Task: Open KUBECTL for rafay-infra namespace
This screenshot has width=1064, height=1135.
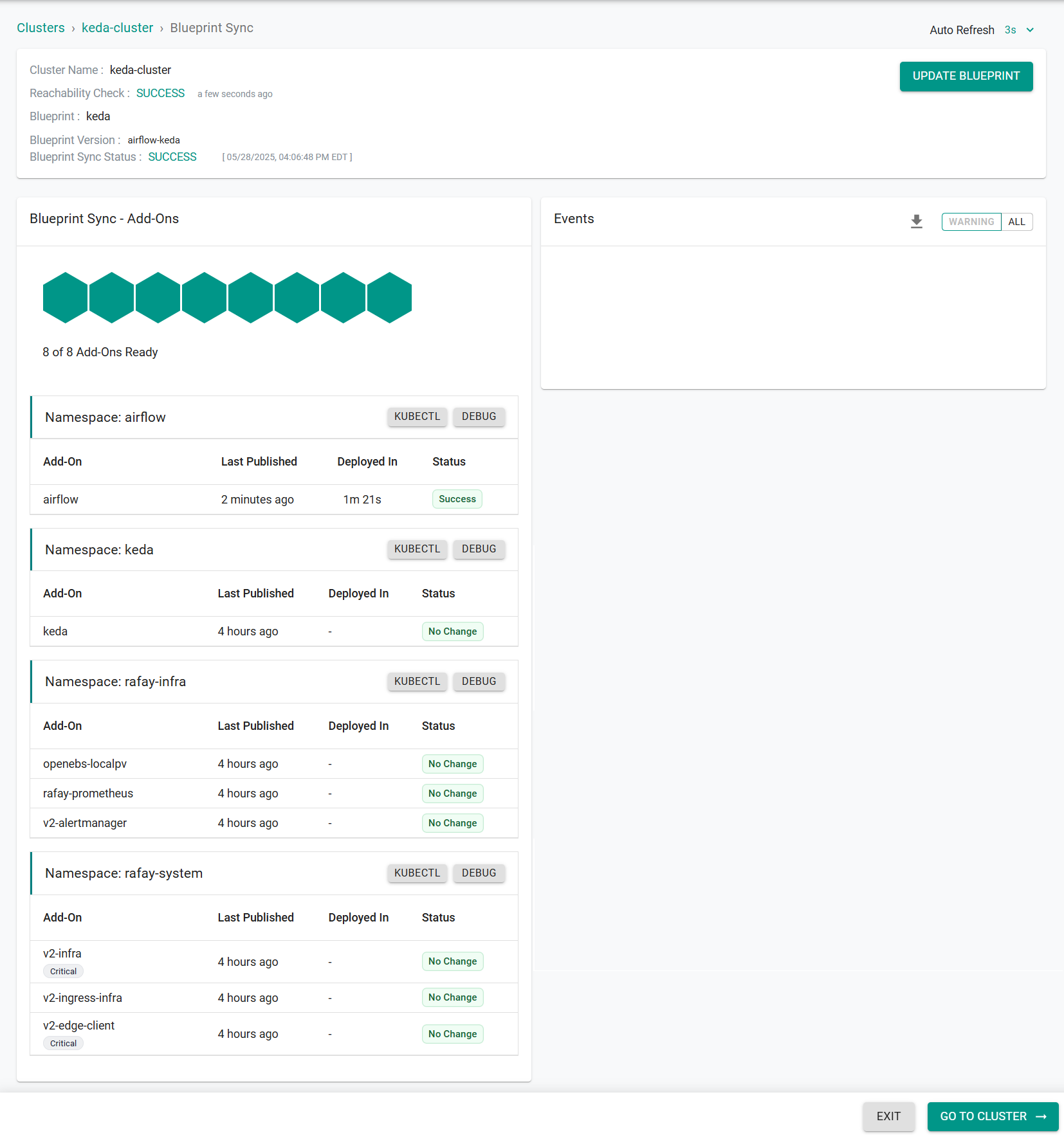Action: pyautogui.click(x=417, y=682)
